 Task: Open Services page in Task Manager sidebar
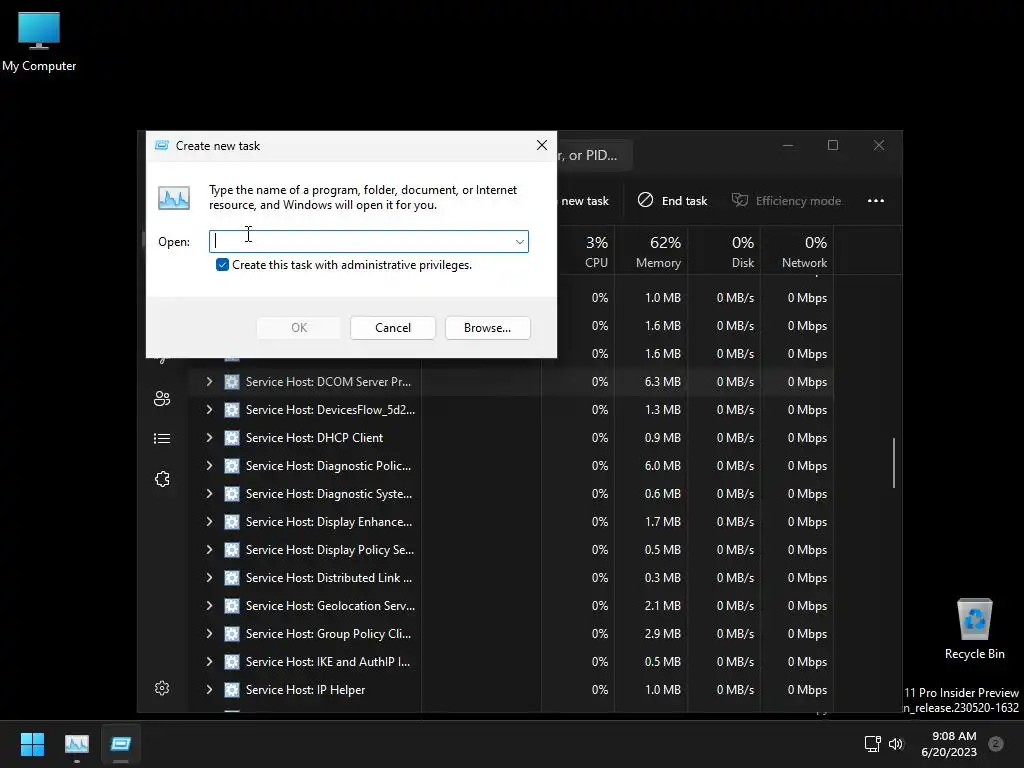coord(162,479)
